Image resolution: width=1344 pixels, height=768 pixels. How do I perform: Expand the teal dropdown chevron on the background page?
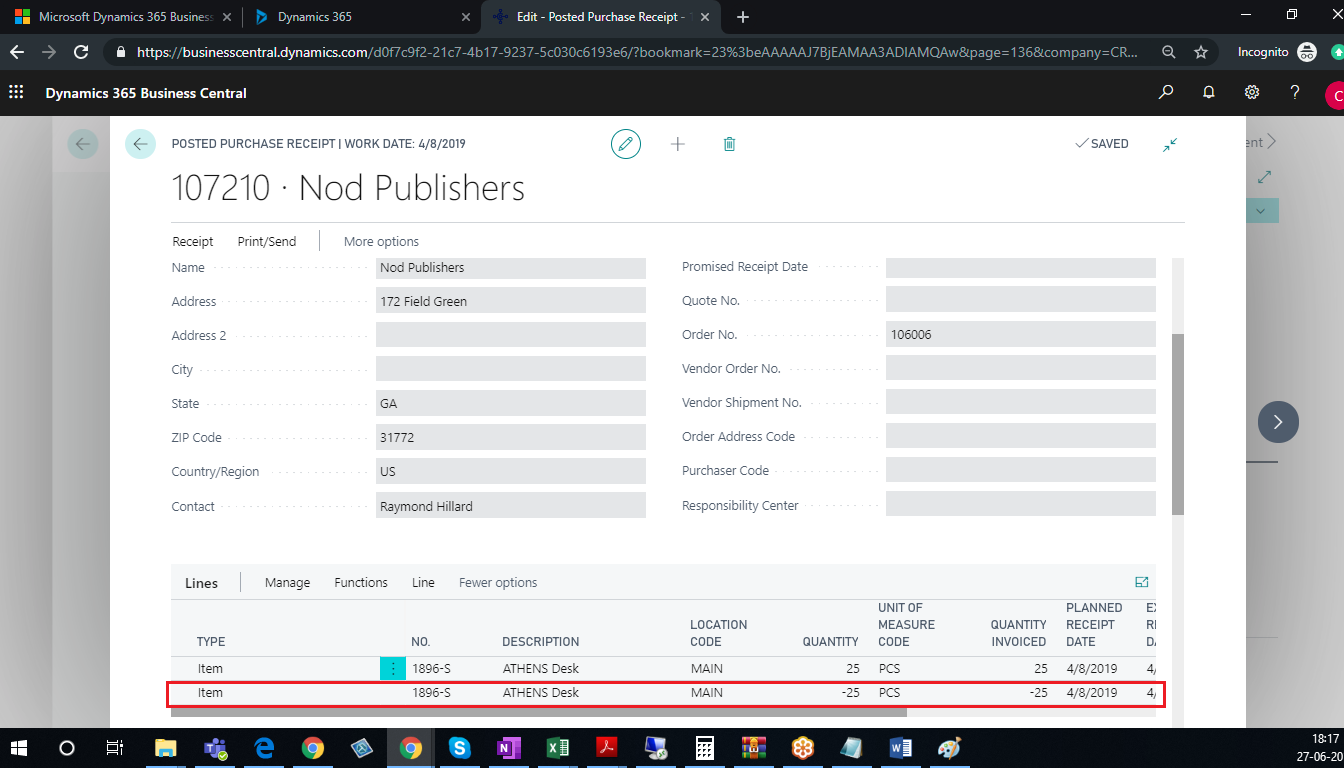point(1260,211)
